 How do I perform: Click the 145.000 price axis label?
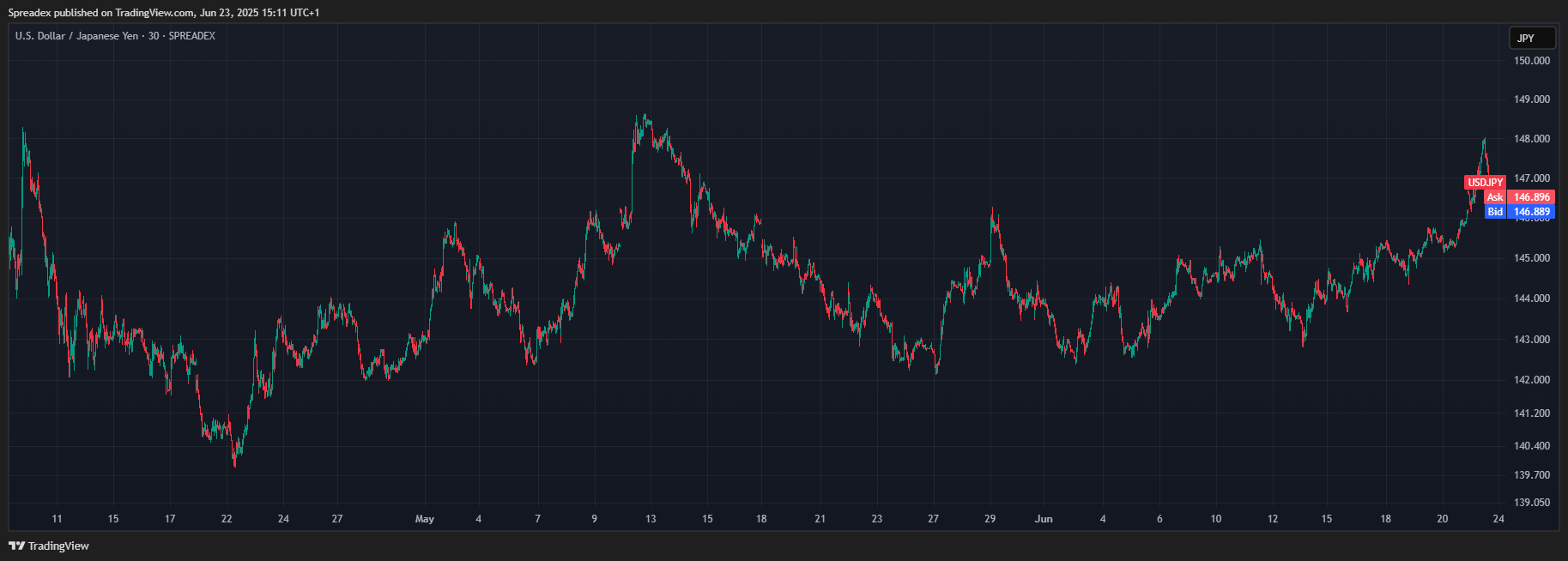[1532, 258]
